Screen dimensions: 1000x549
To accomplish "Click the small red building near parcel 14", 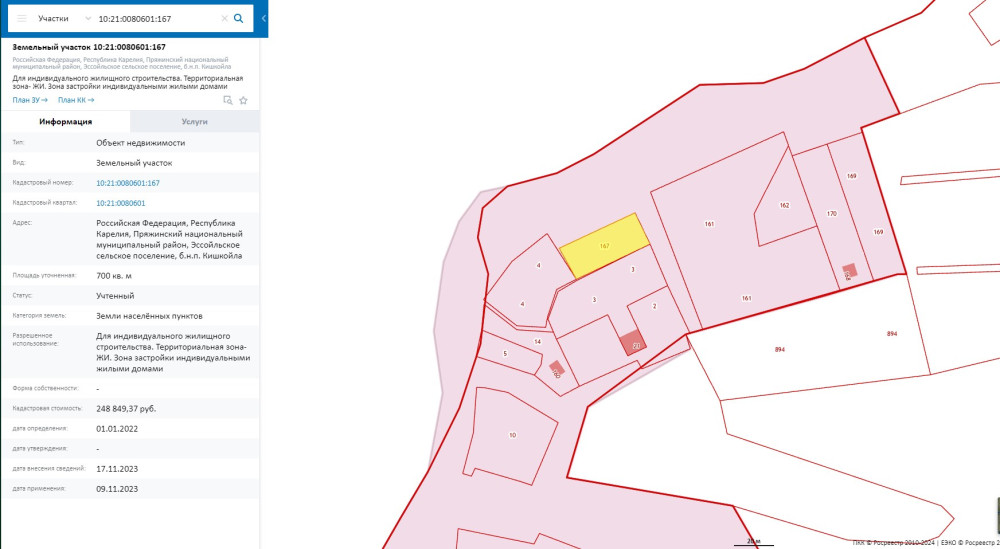I will (x=557, y=368).
